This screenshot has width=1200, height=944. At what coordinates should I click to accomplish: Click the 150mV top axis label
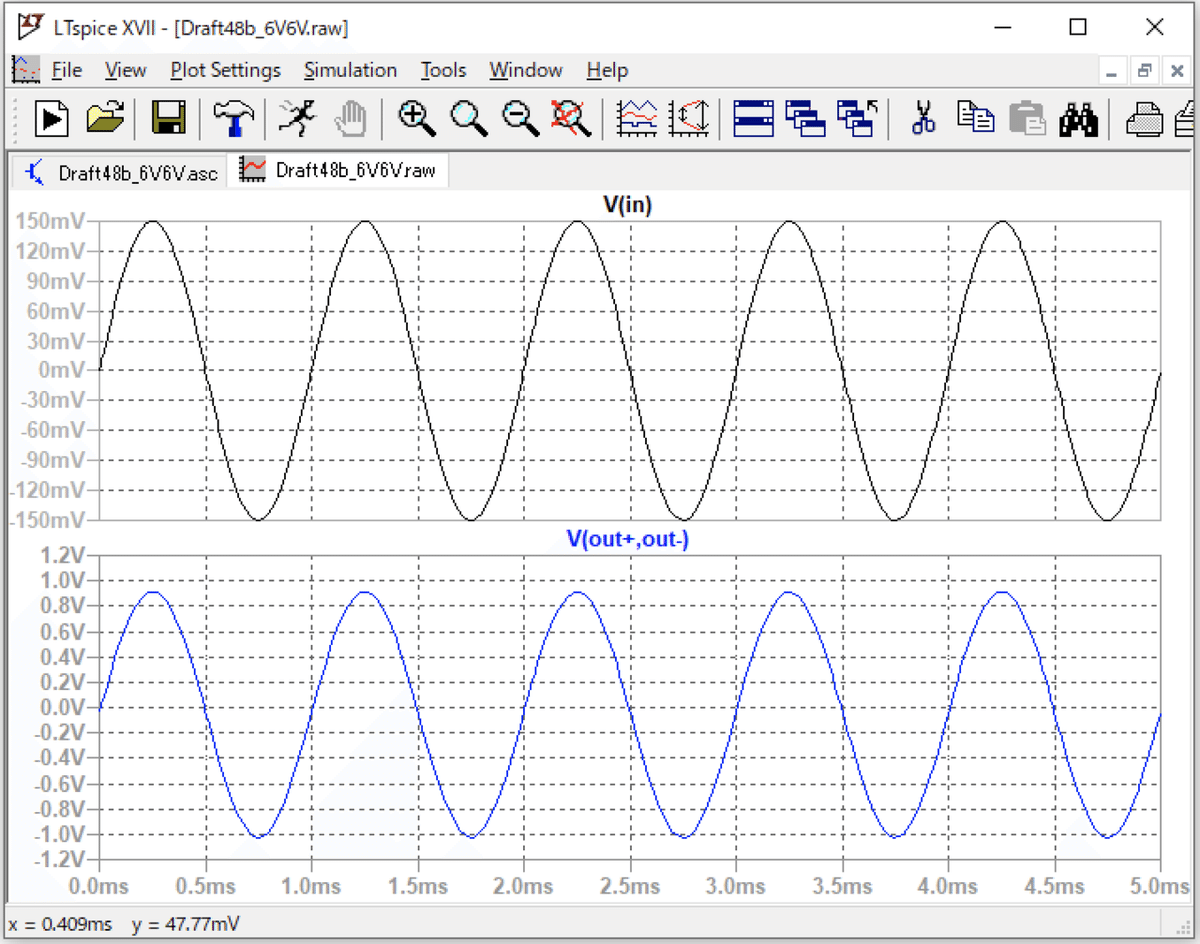pos(49,221)
